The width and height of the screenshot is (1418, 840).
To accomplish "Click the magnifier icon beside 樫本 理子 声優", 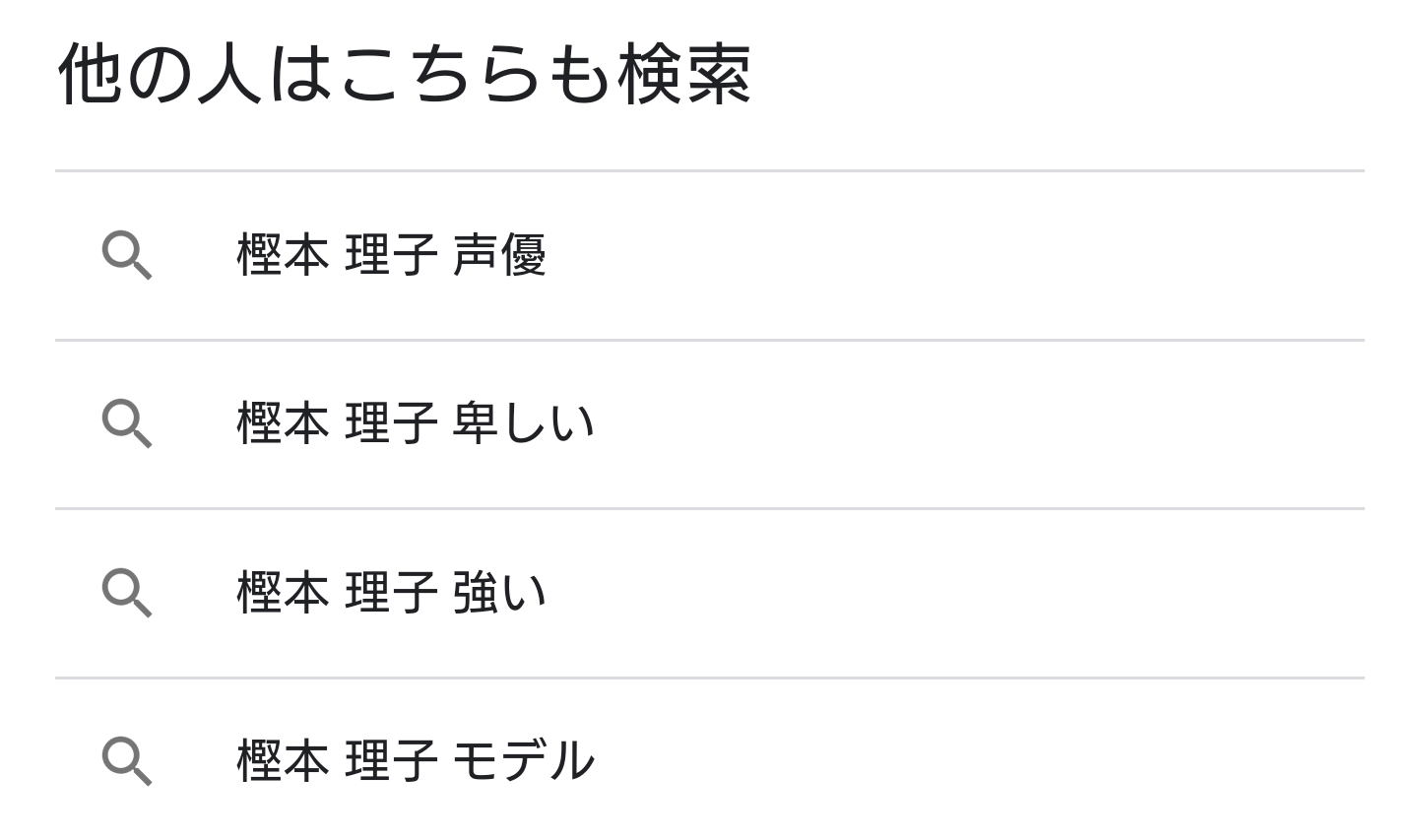I will tap(127, 256).
